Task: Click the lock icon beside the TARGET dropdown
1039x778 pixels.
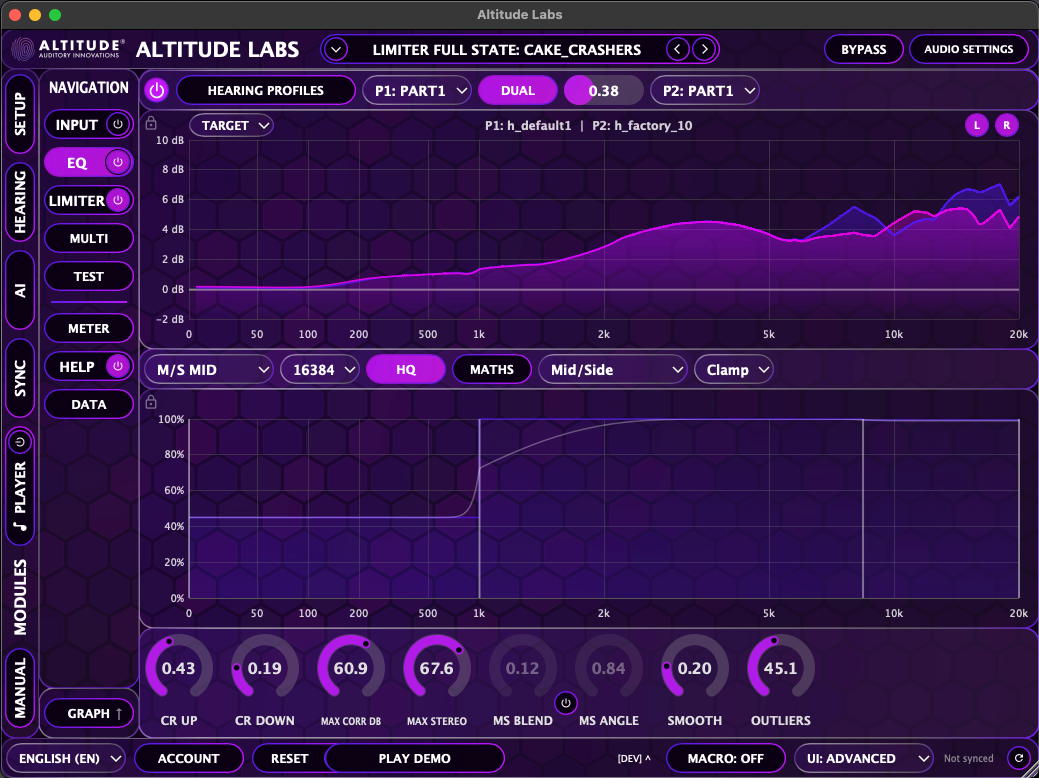Action: tap(151, 122)
